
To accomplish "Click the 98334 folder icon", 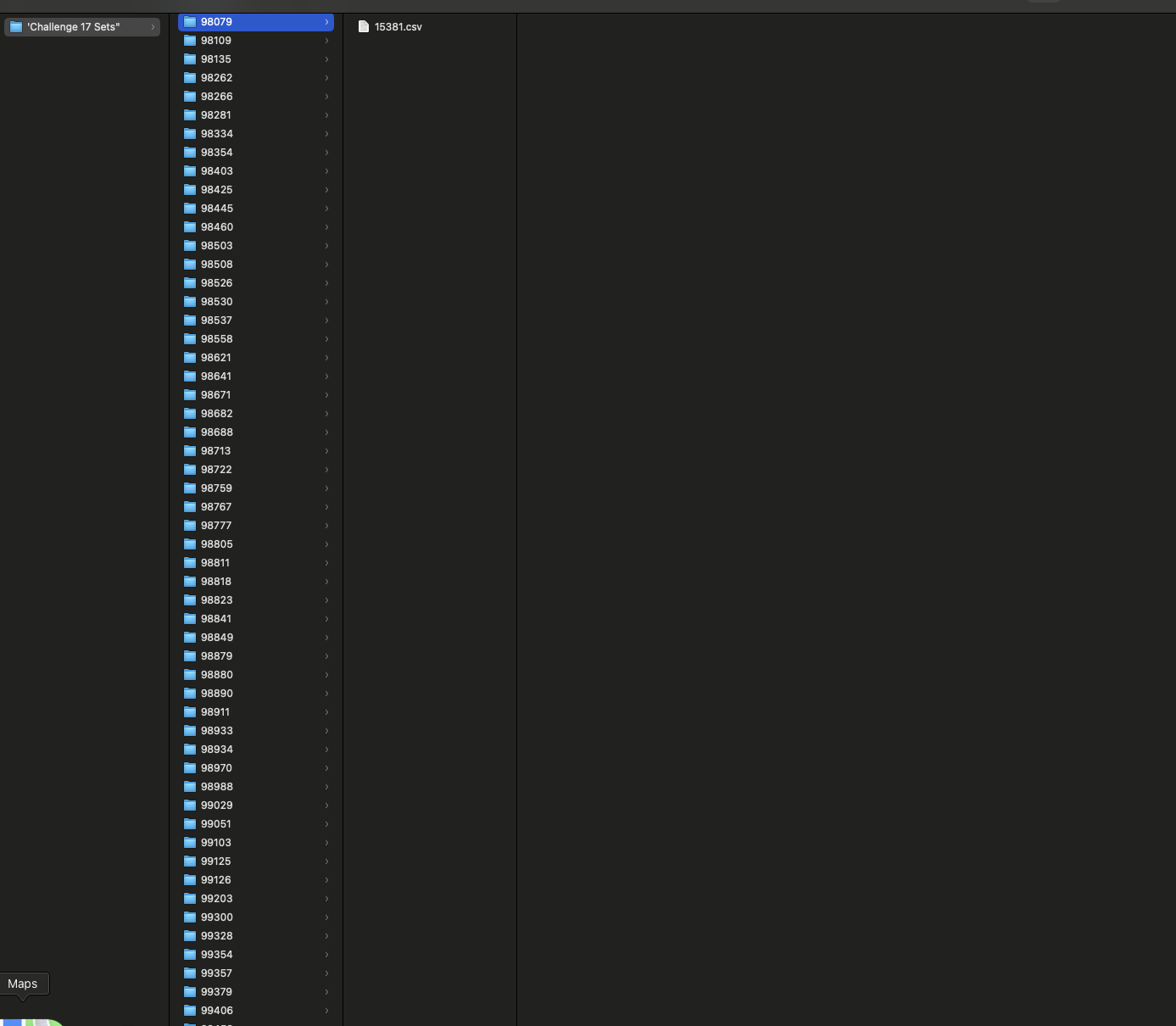I will 190,134.
